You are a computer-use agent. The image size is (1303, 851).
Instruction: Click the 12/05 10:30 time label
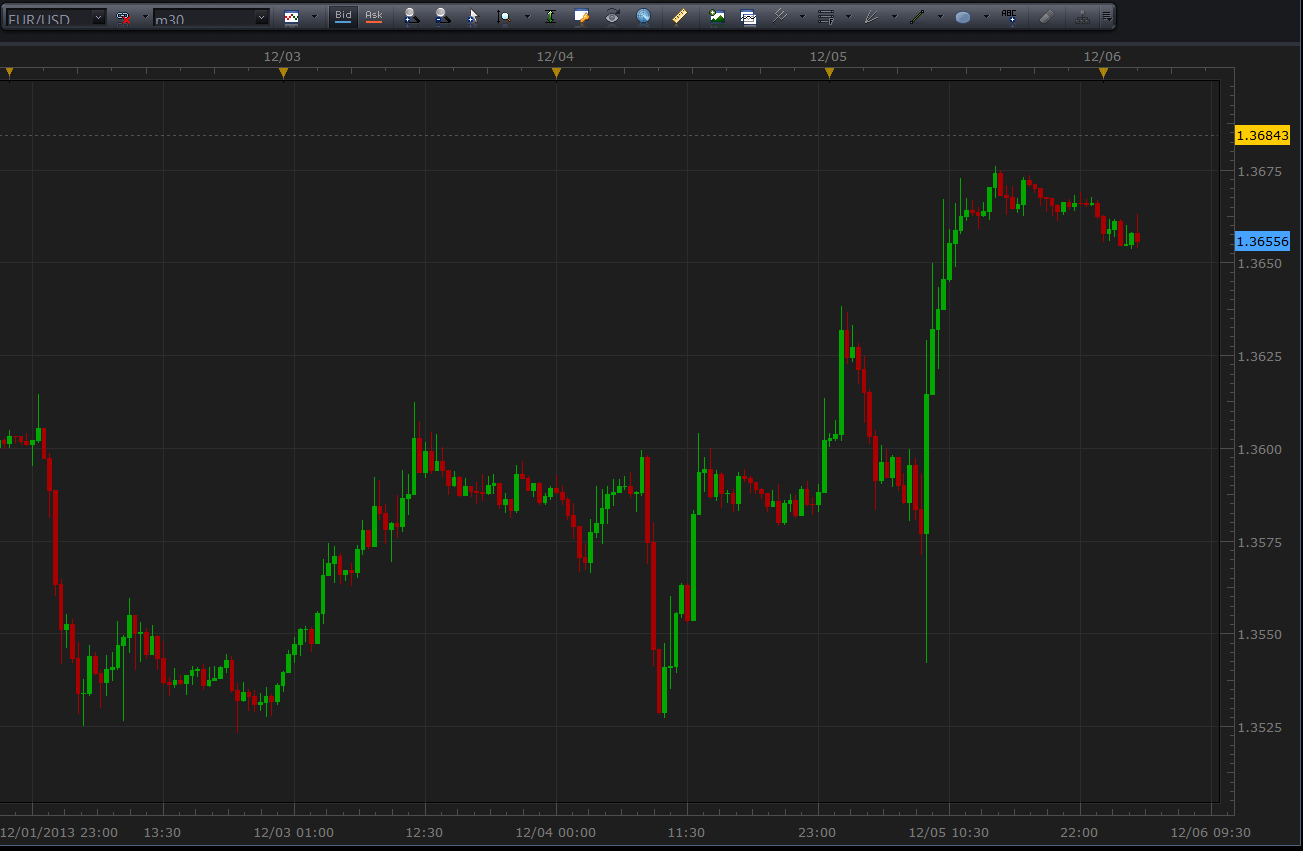949,832
